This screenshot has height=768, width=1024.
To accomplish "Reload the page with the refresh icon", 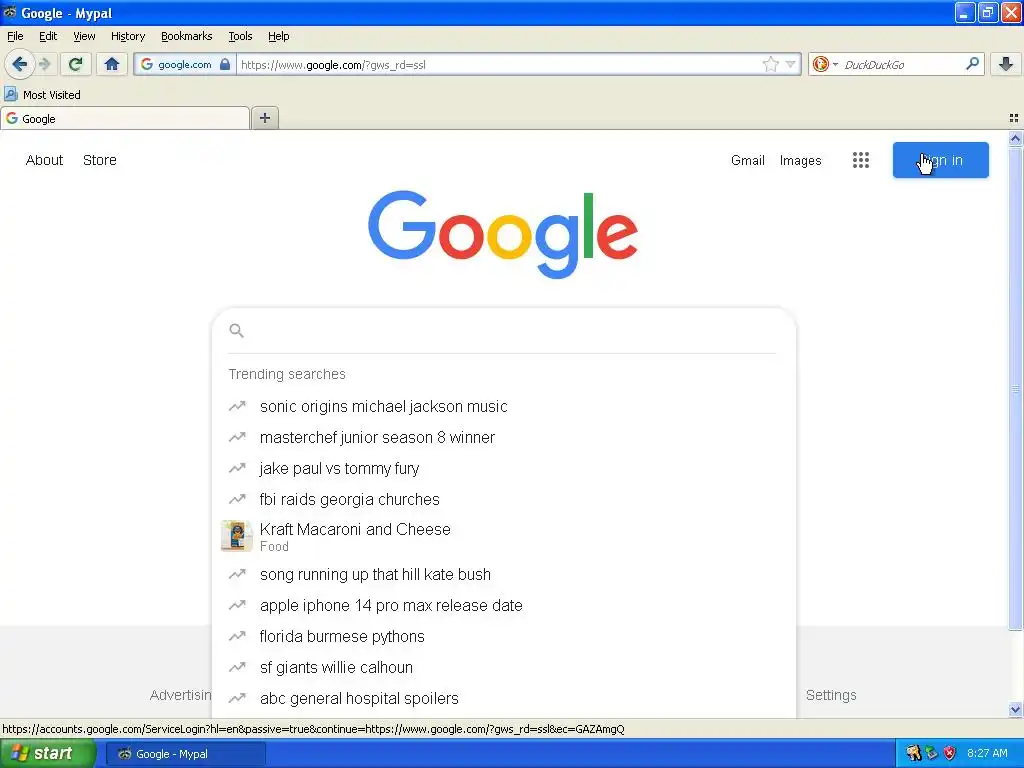I will (75, 64).
